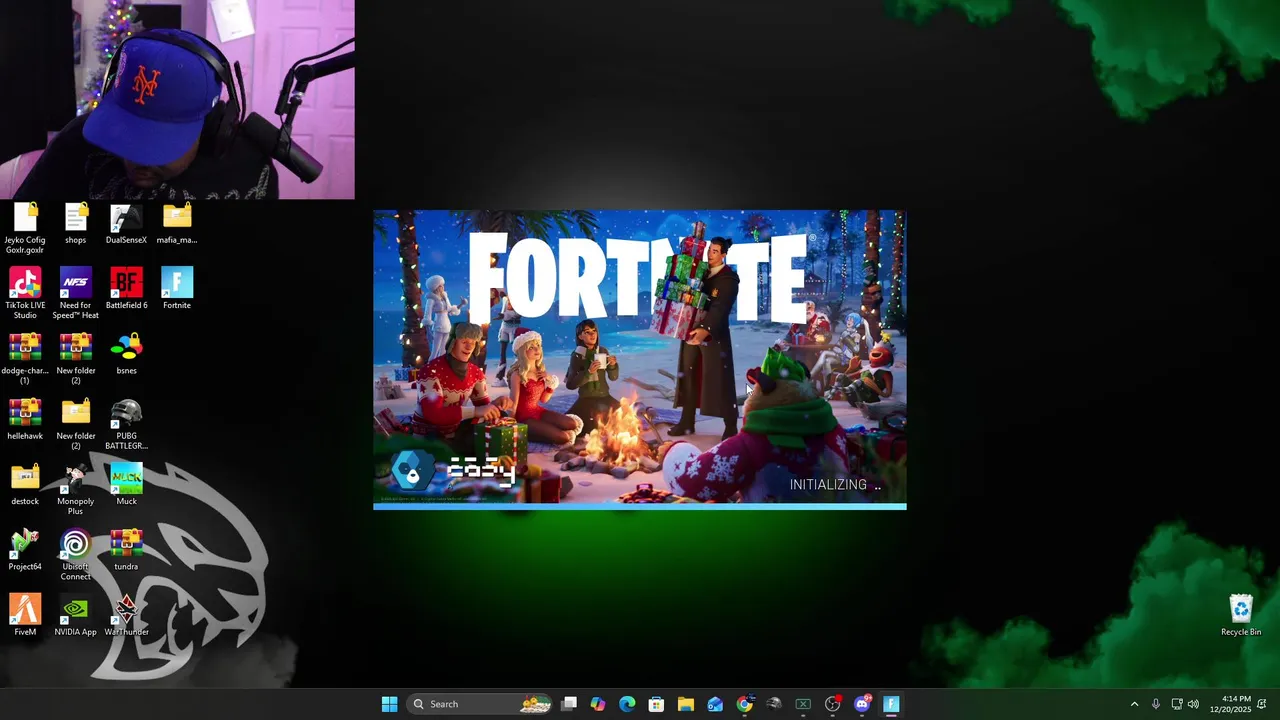Click the Easy Anti-Cheat logo
This screenshot has height=720, width=1280.
pyautogui.click(x=453, y=470)
